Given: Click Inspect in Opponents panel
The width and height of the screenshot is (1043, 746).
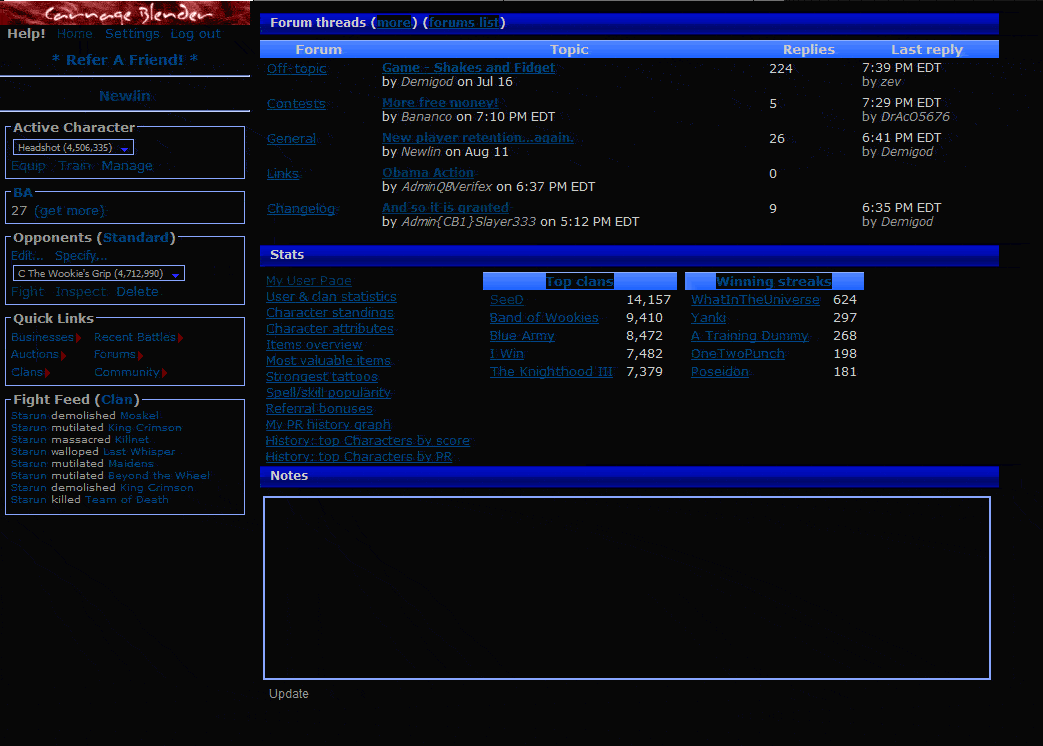Looking at the screenshot, I should pyautogui.click(x=80, y=291).
